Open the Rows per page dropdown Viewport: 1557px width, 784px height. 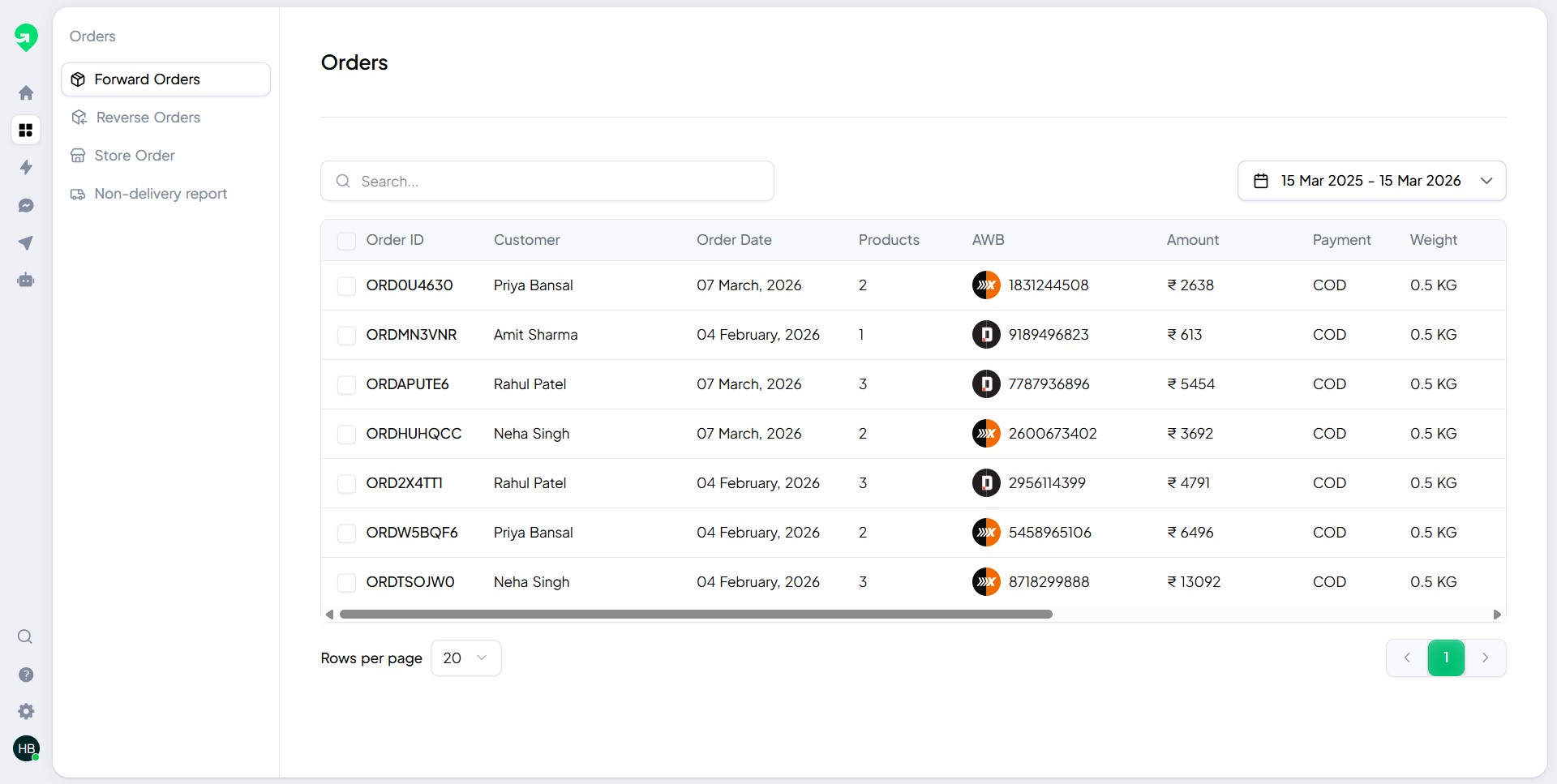(465, 658)
